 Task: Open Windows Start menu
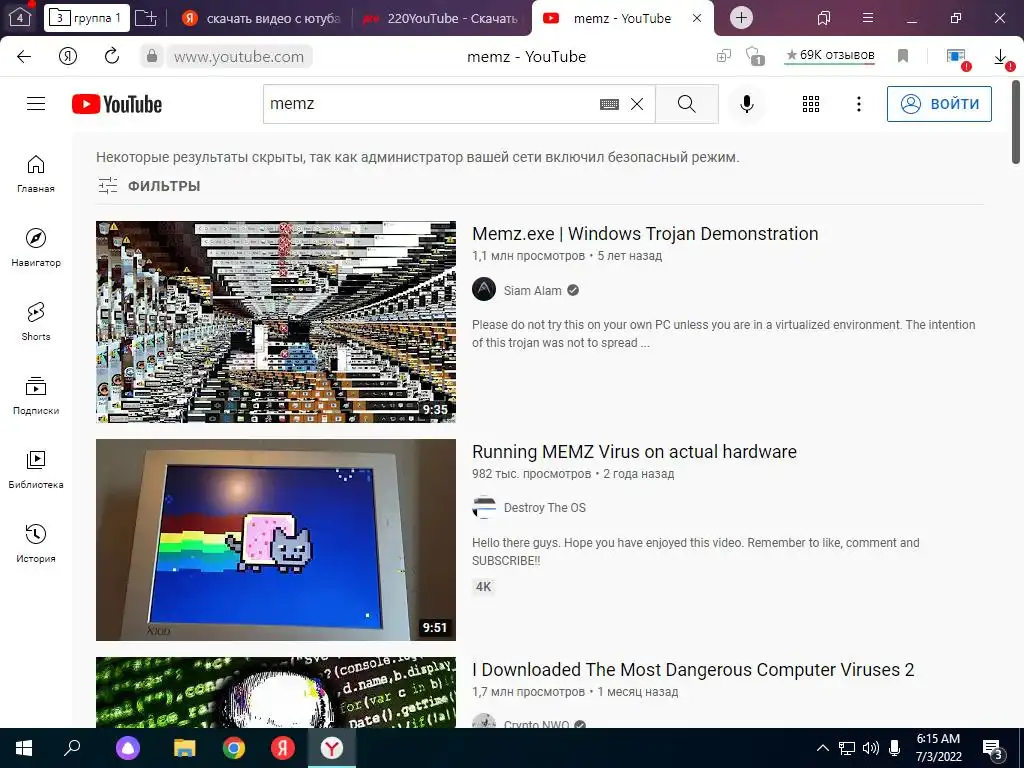coord(24,748)
